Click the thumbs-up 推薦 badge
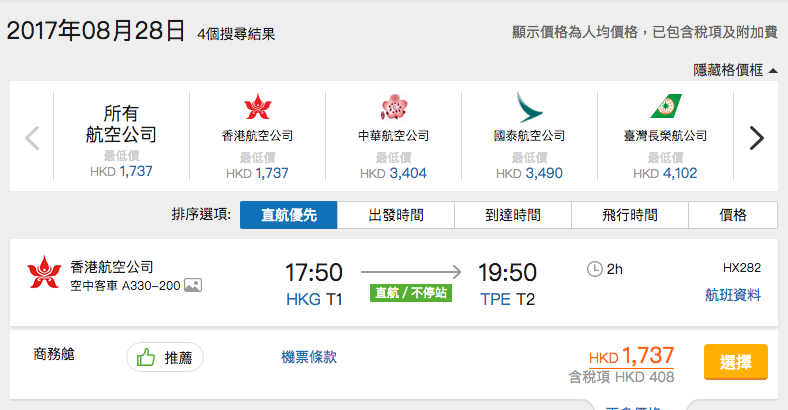788x410 pixels. point(165,357)
